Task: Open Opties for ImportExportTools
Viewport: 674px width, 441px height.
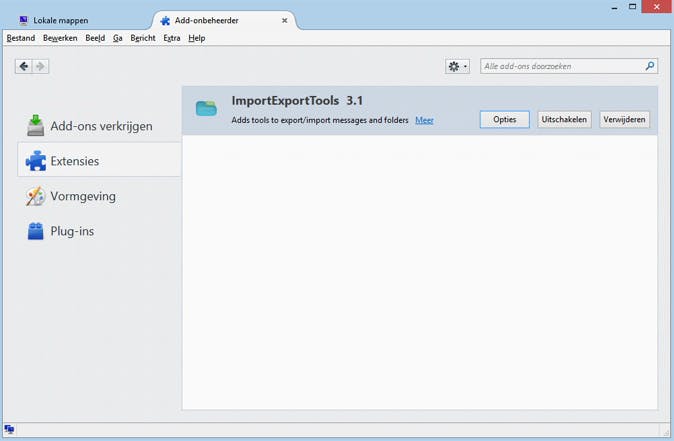Action: tap(505, 119)
